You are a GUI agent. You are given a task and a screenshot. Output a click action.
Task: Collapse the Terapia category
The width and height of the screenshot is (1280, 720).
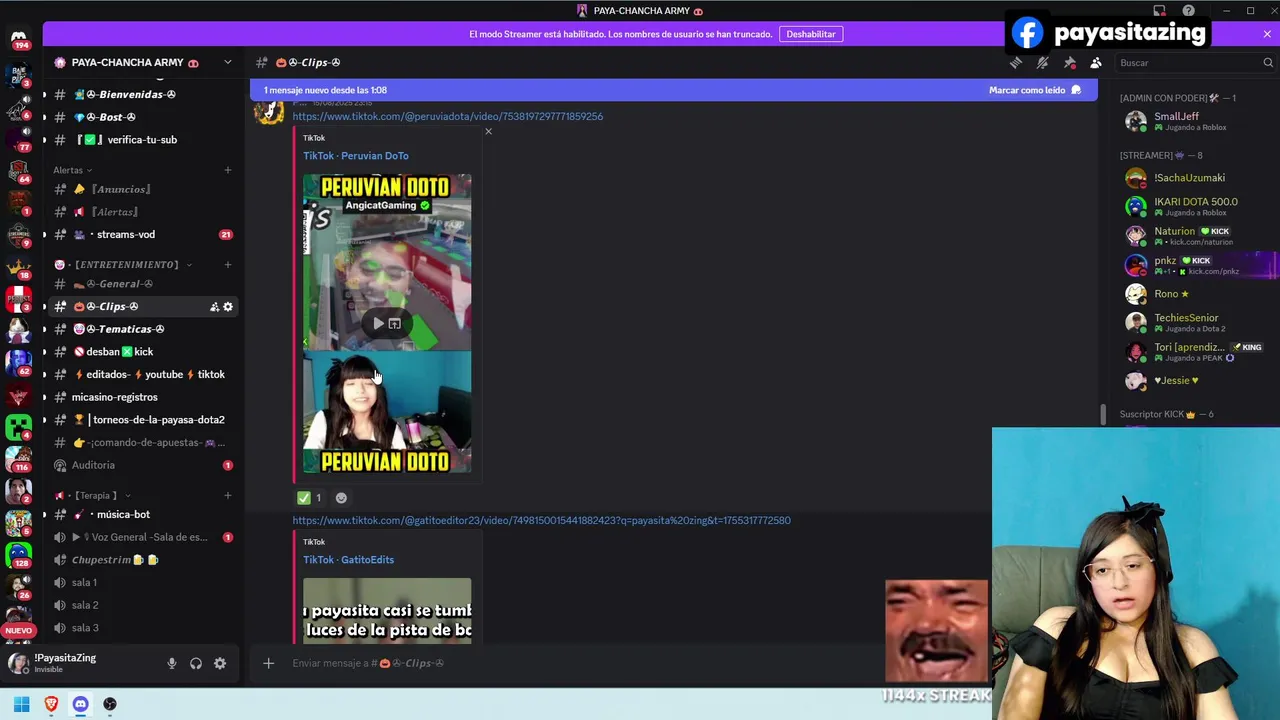93,495
